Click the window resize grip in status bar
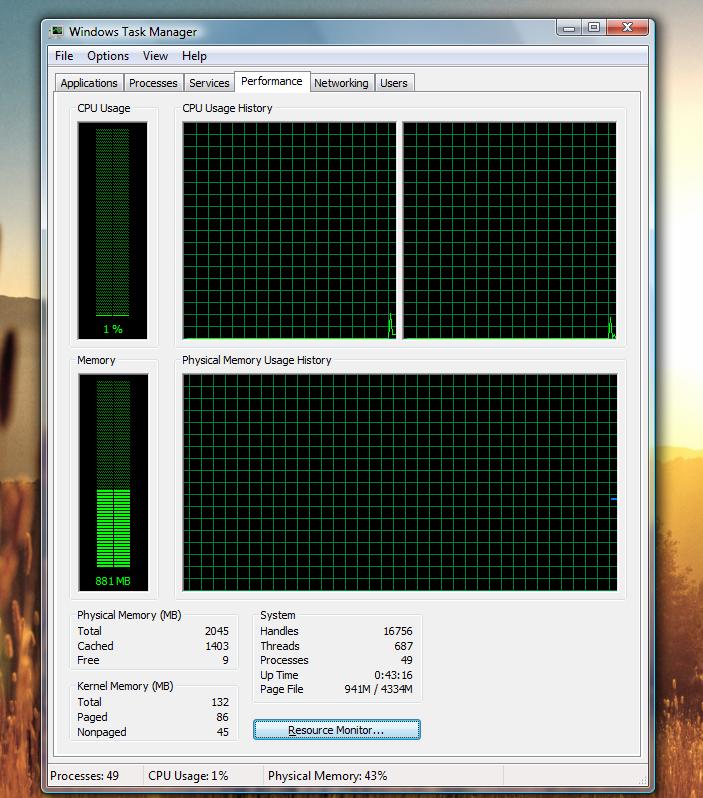The image size is (703, 798). click(x=642, y=780)
